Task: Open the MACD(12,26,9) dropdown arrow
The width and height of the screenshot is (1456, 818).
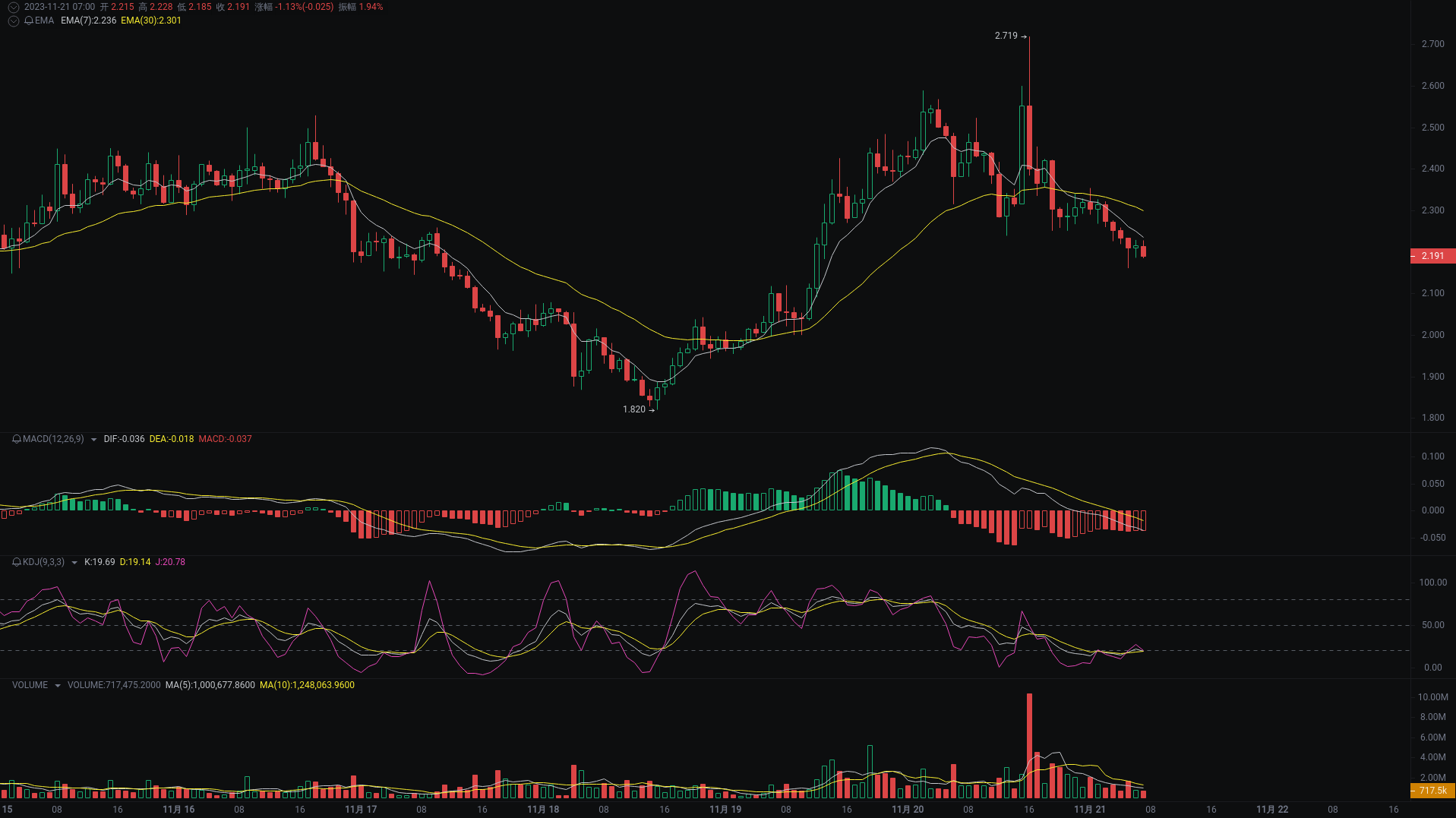Action: (93, 440)
